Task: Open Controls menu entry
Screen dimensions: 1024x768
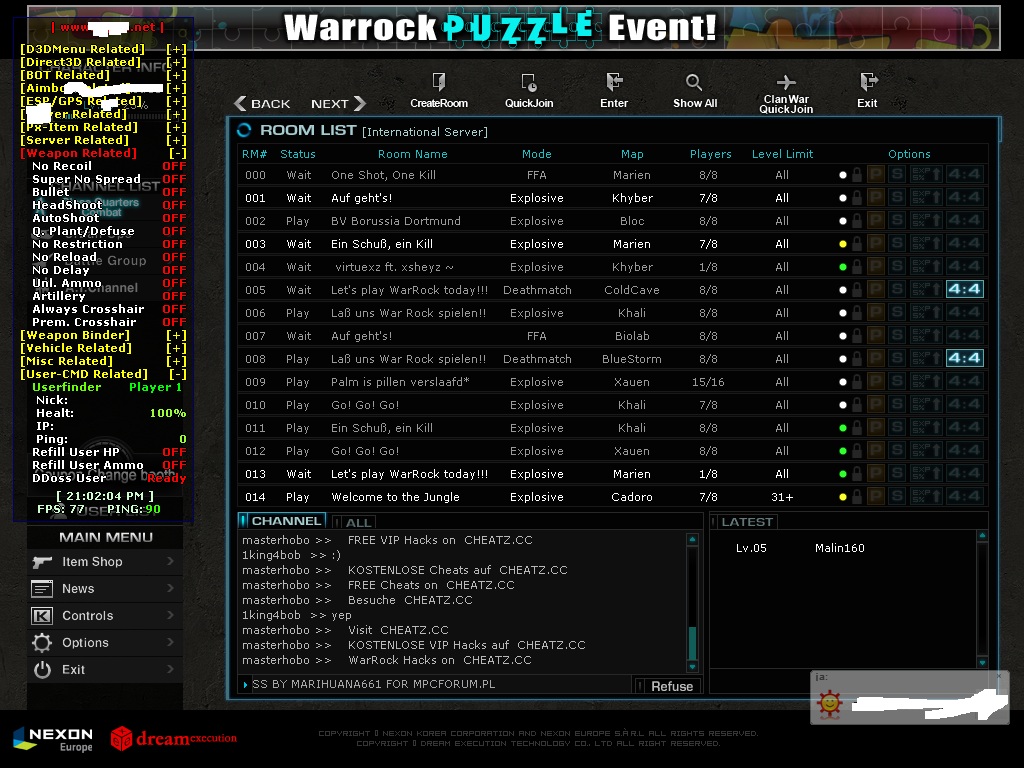Action: pos(104,616)
